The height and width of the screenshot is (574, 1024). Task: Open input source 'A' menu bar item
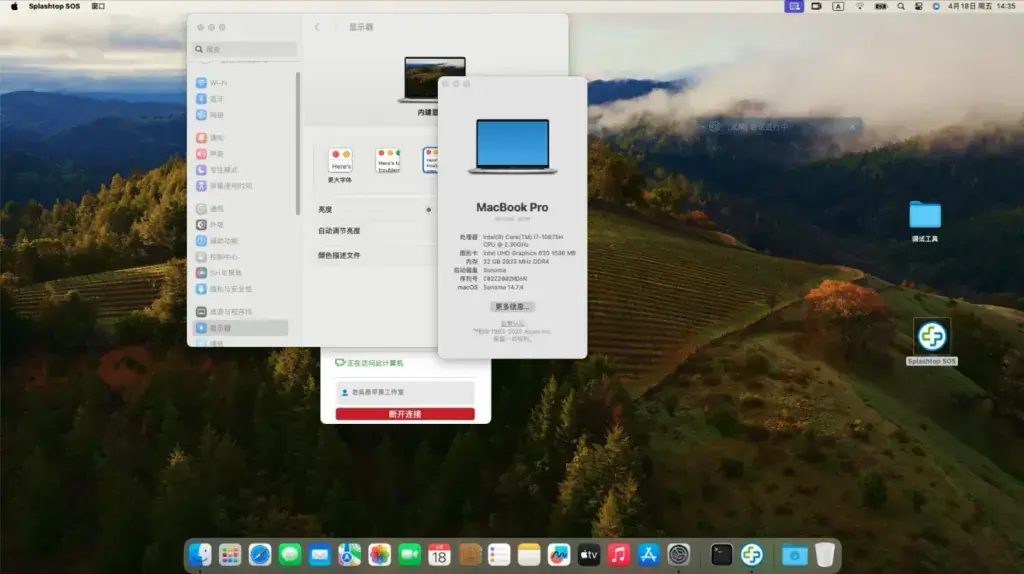(x=838, y=6)
